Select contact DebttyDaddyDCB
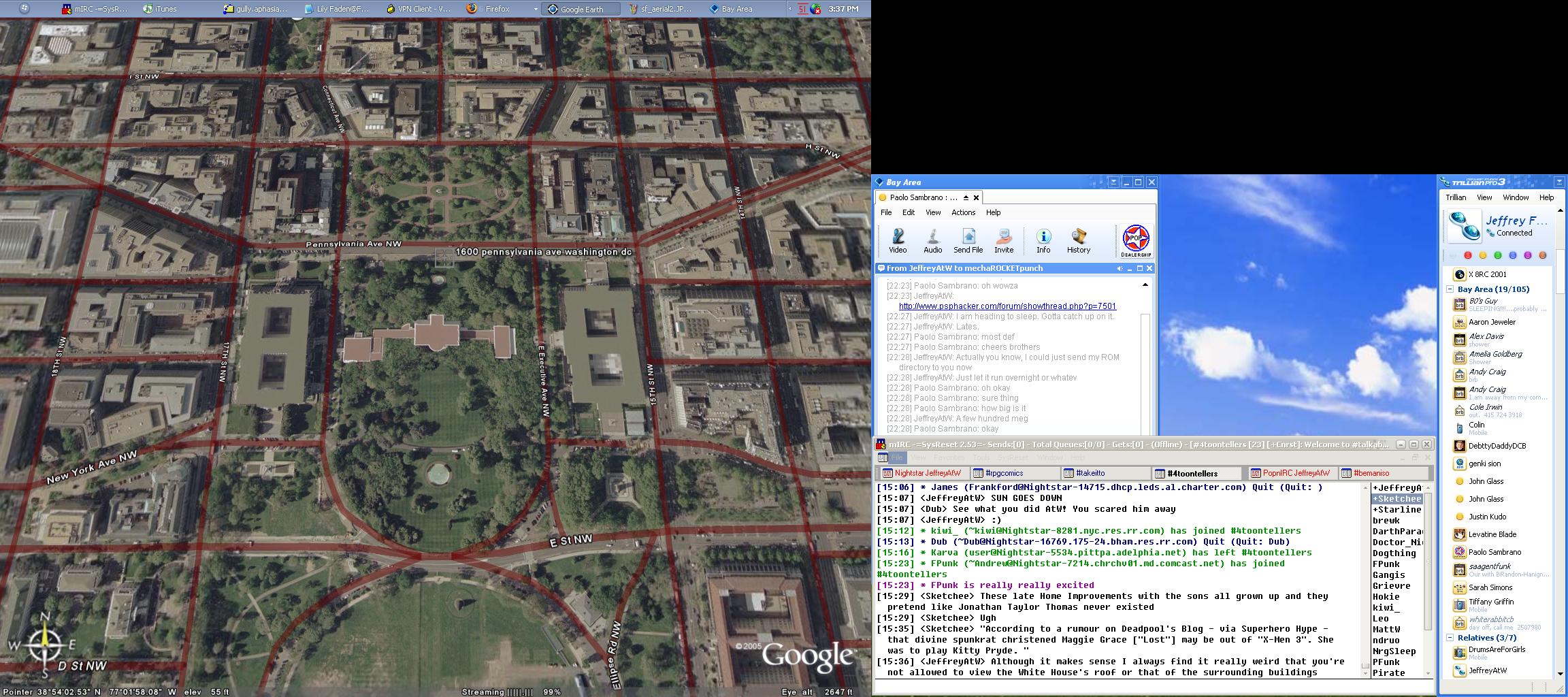 1497,446
